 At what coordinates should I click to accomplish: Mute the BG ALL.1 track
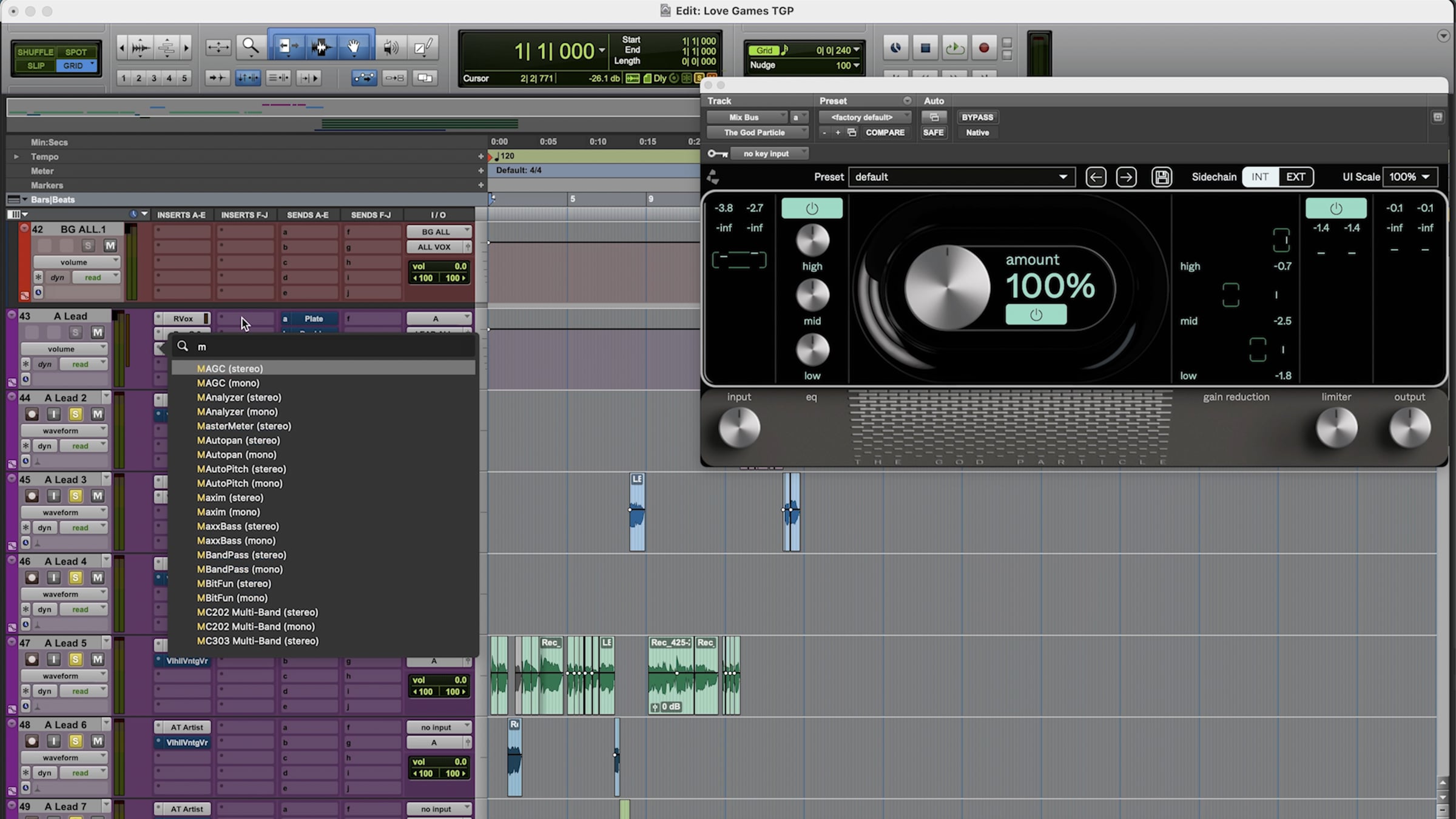[x=110, y=246]
